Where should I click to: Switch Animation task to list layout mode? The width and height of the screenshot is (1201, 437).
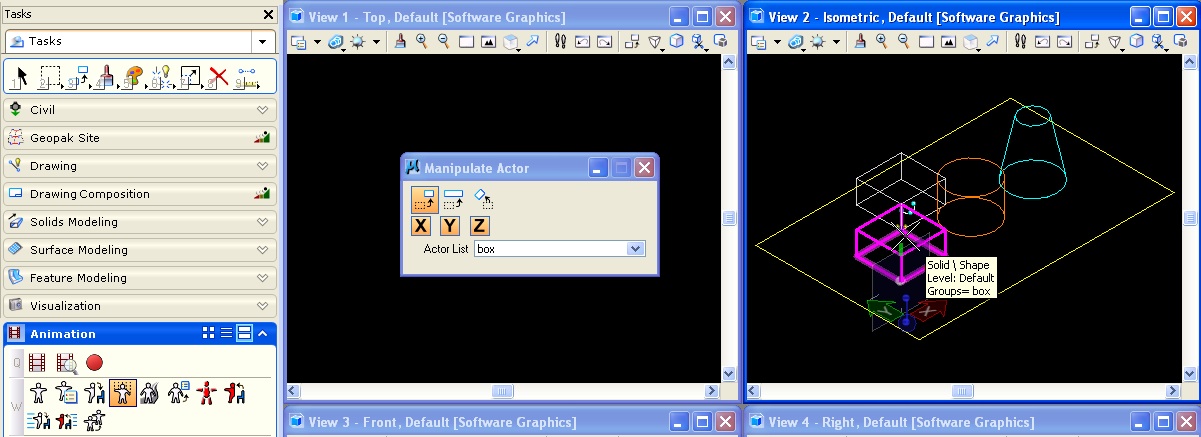(x=226, y=333)
